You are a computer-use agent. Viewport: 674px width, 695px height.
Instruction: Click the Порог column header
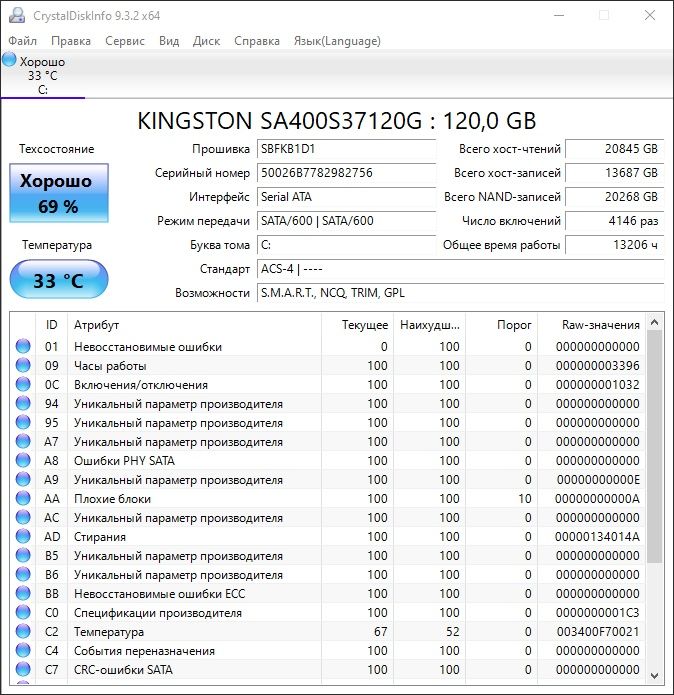click(x=502, y=325)
